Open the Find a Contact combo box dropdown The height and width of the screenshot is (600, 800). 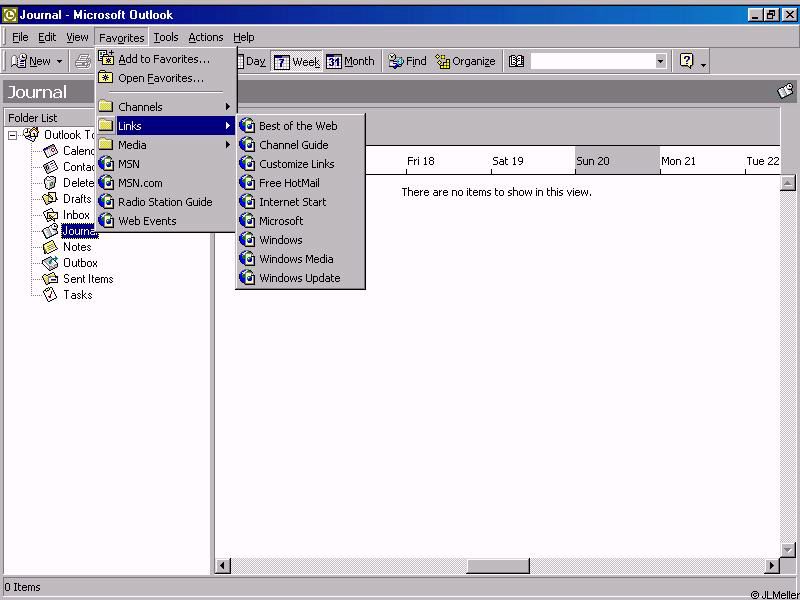click(x=660, y=61)
